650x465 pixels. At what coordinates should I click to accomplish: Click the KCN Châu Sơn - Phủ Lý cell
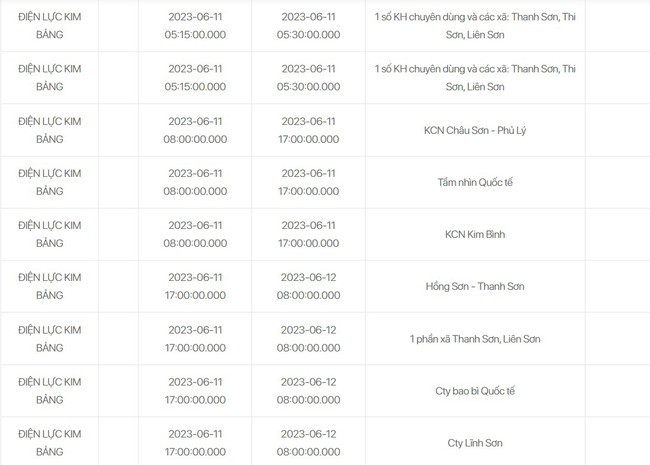pyautogui.click(x=476, y=129)
